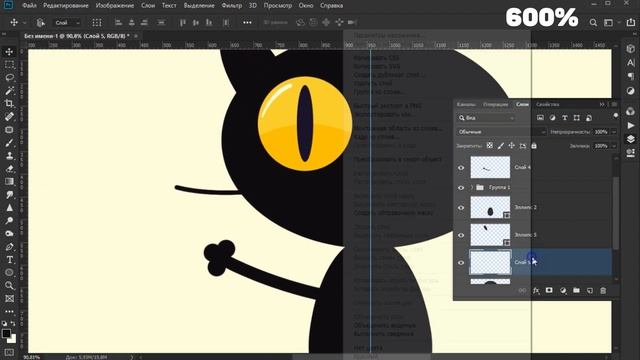Select the Brush tool
640x360 pixels.
click(x=9, y=143)
